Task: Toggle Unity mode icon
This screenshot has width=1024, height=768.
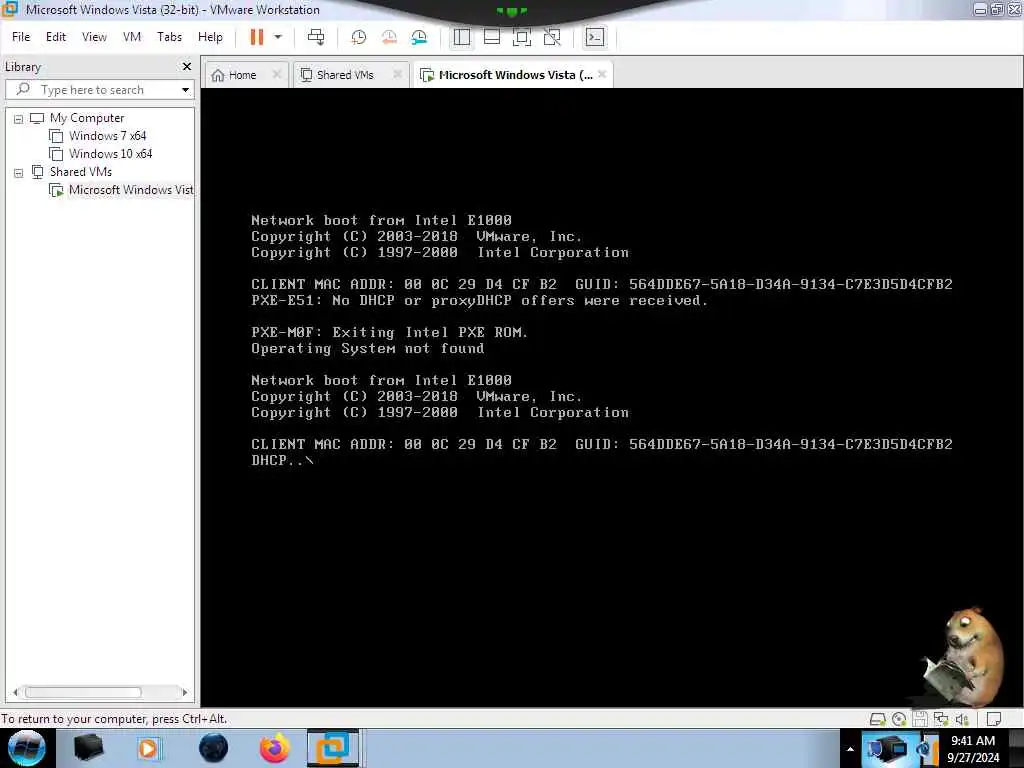Action: pyautogui.click(x=552, y=37)
